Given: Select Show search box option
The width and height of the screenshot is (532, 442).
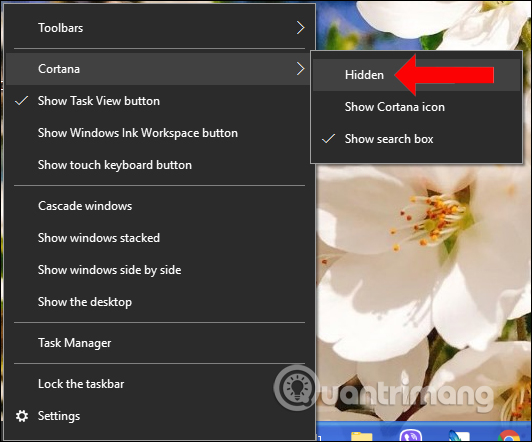Looking at the screenshot, I should pos(416,139).
